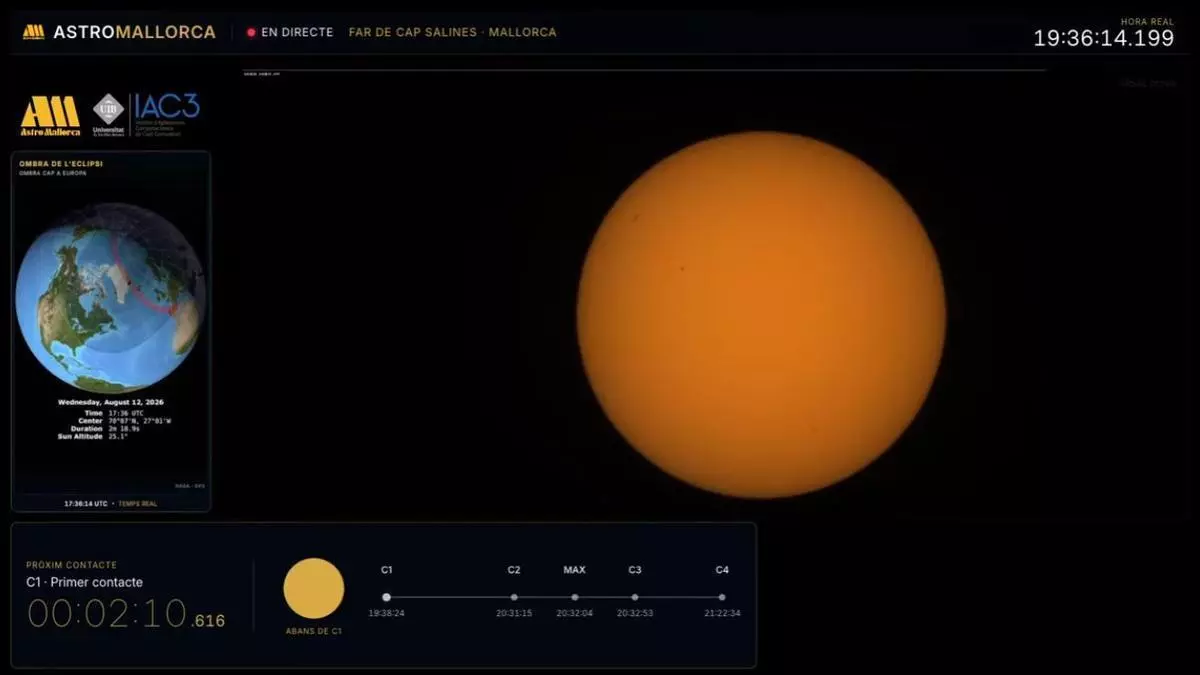This screenshot has height=675, width=1200.
Task: Click the 20:32:53 time under C3
Action: (635, 613)
